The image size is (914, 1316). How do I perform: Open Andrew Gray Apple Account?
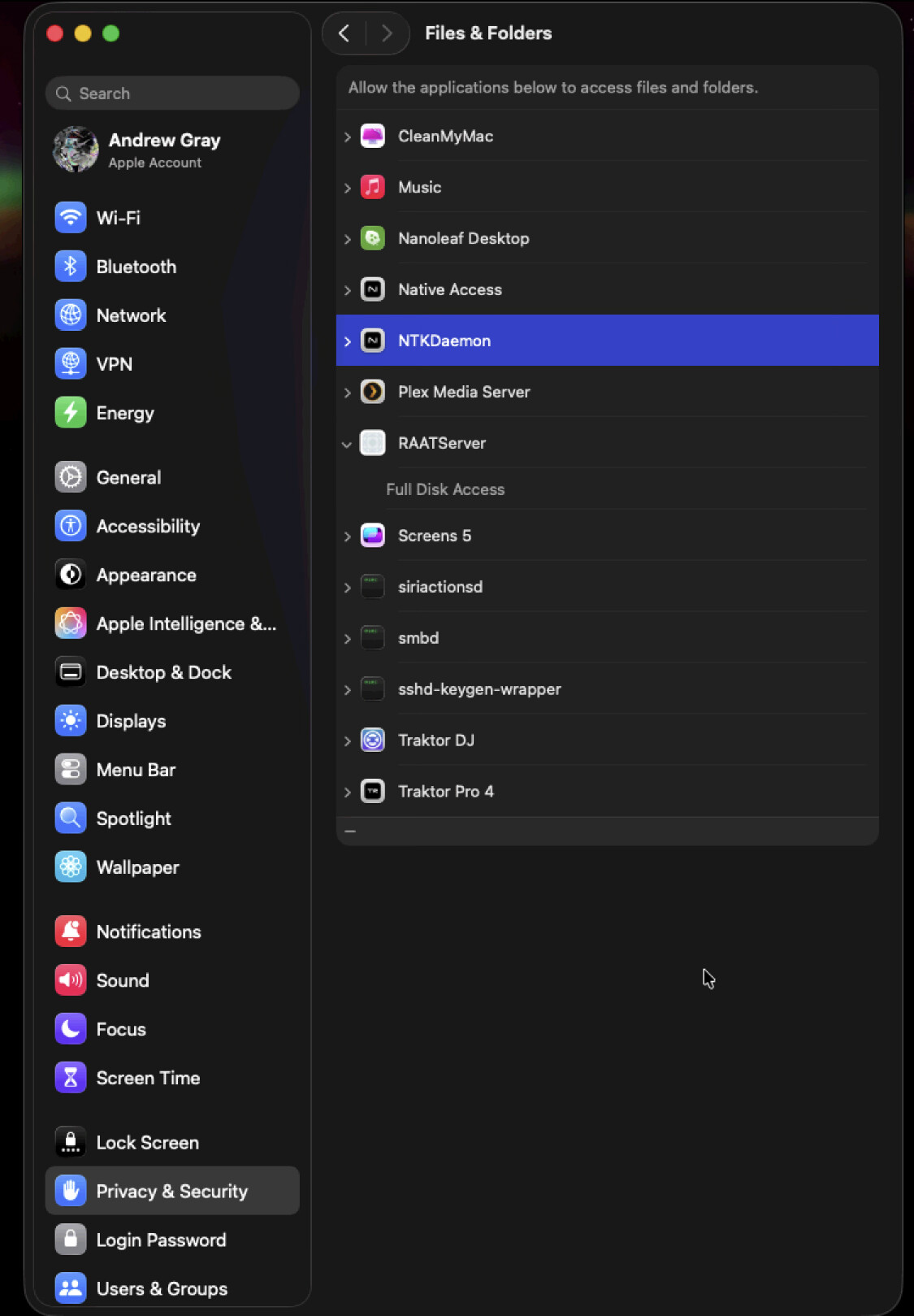tap(163, 150)
